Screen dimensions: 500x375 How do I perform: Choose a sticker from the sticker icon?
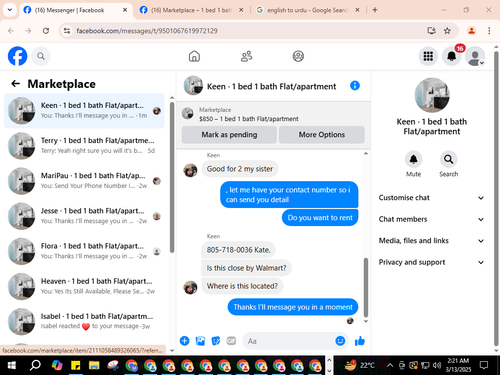[216, 341]
